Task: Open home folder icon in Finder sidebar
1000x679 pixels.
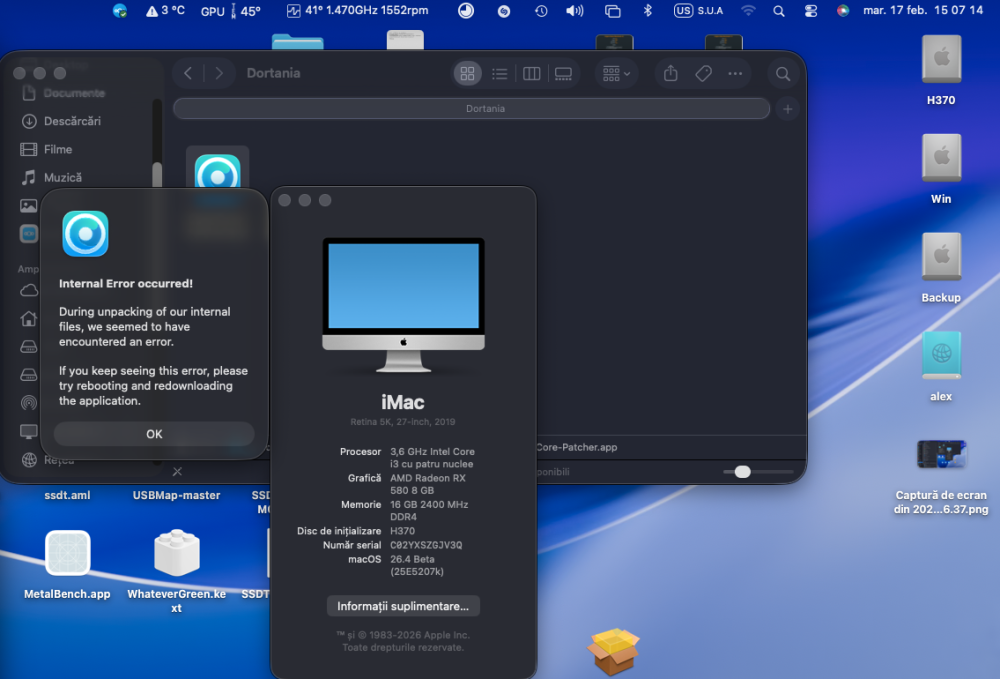Action: 29,318
